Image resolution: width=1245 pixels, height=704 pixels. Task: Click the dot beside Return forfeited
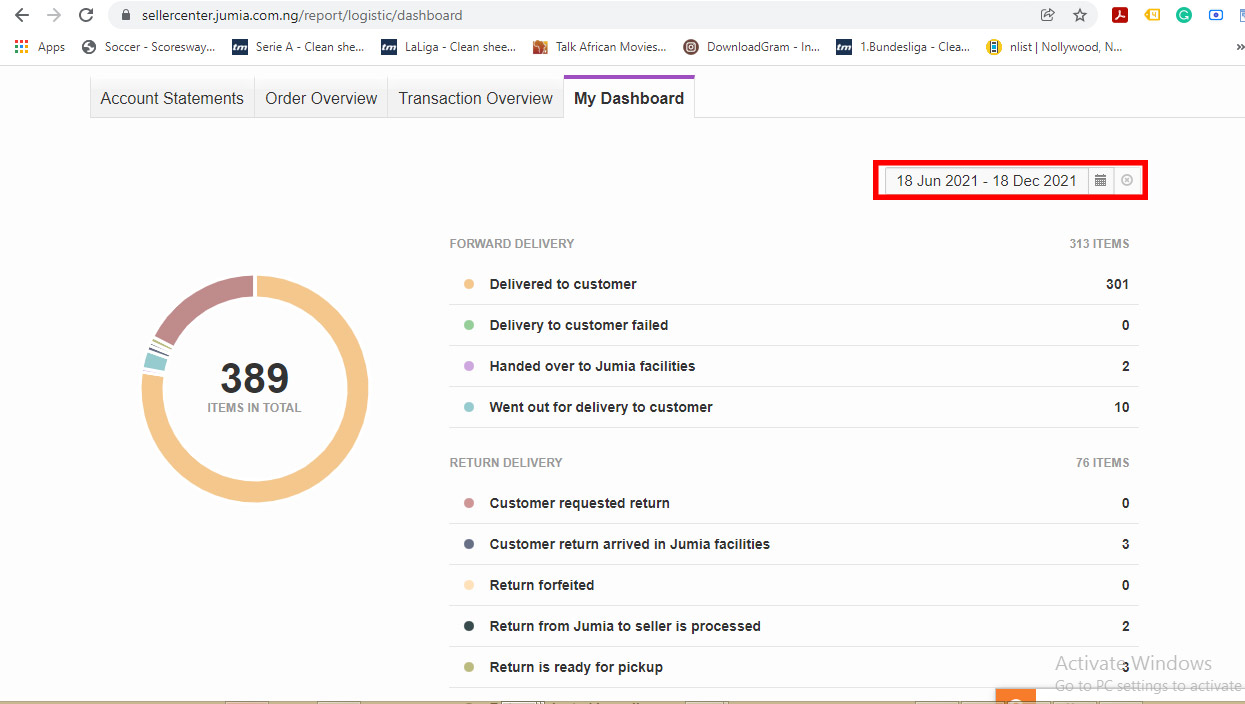click(469, 585)
